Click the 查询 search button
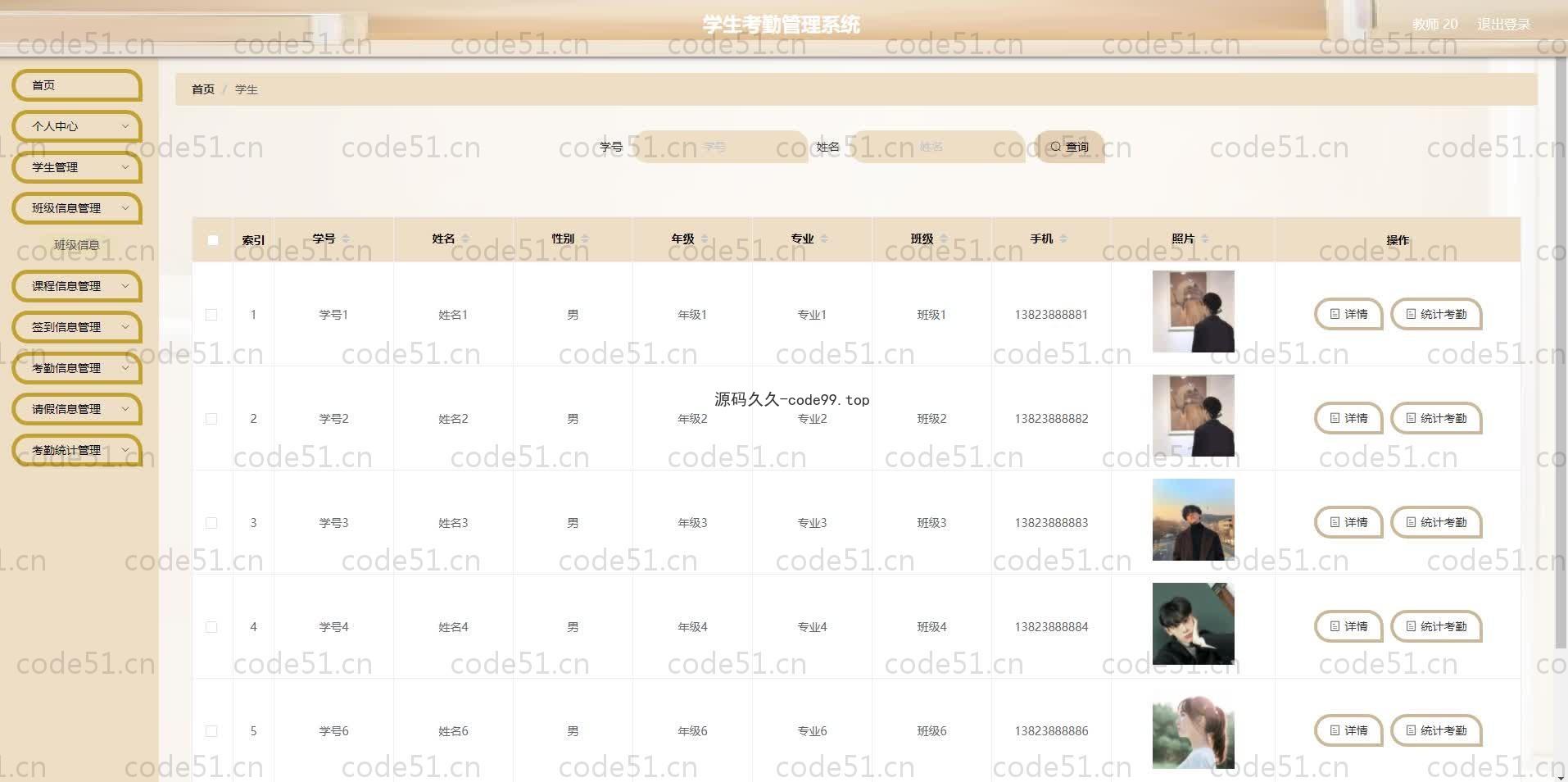Image resolution: width=1568 pixels, height=782 pixels. [x=1070, y=147]
